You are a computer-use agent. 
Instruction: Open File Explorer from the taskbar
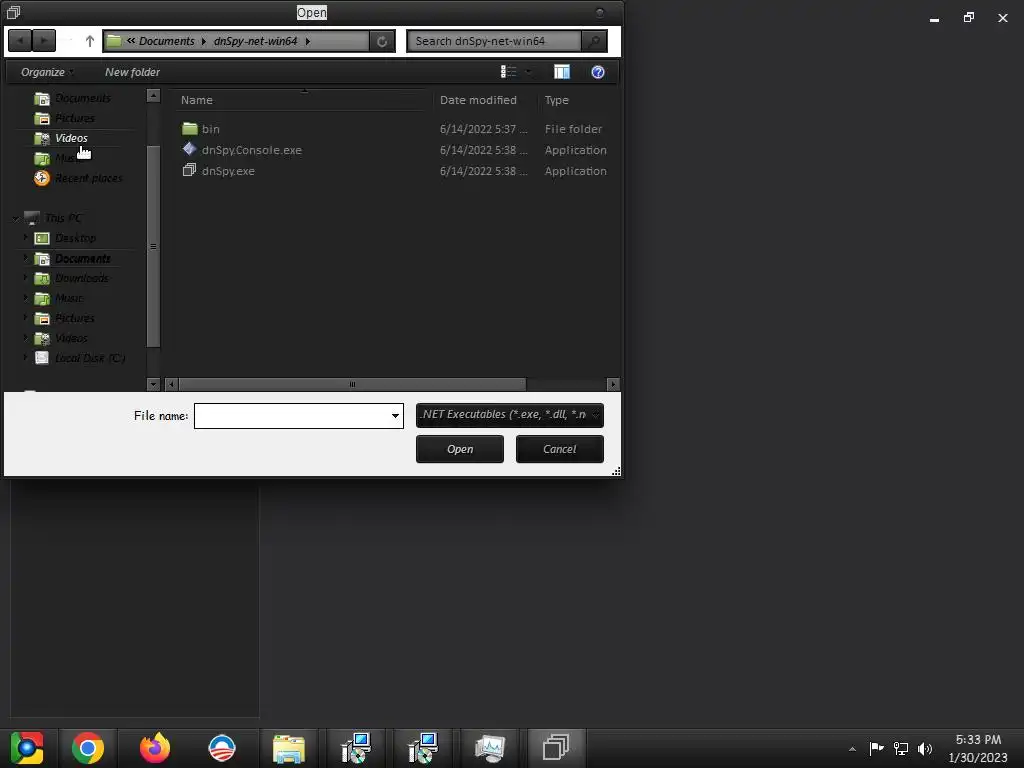click(x=289, y=748)
